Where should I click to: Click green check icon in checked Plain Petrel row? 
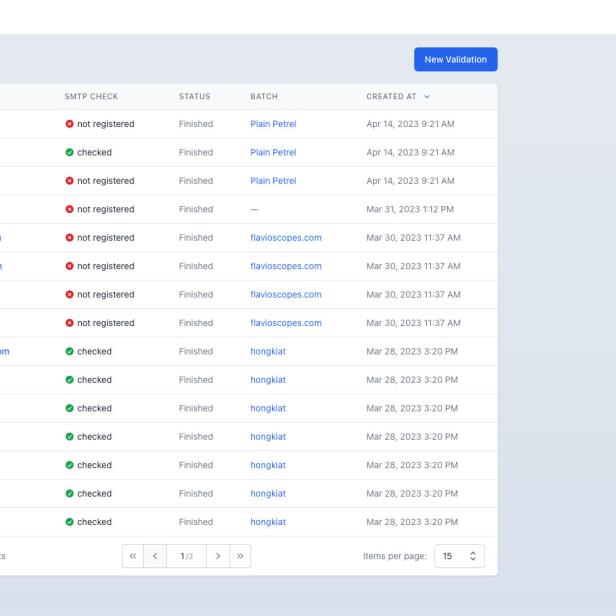click(x=70, y=152)
